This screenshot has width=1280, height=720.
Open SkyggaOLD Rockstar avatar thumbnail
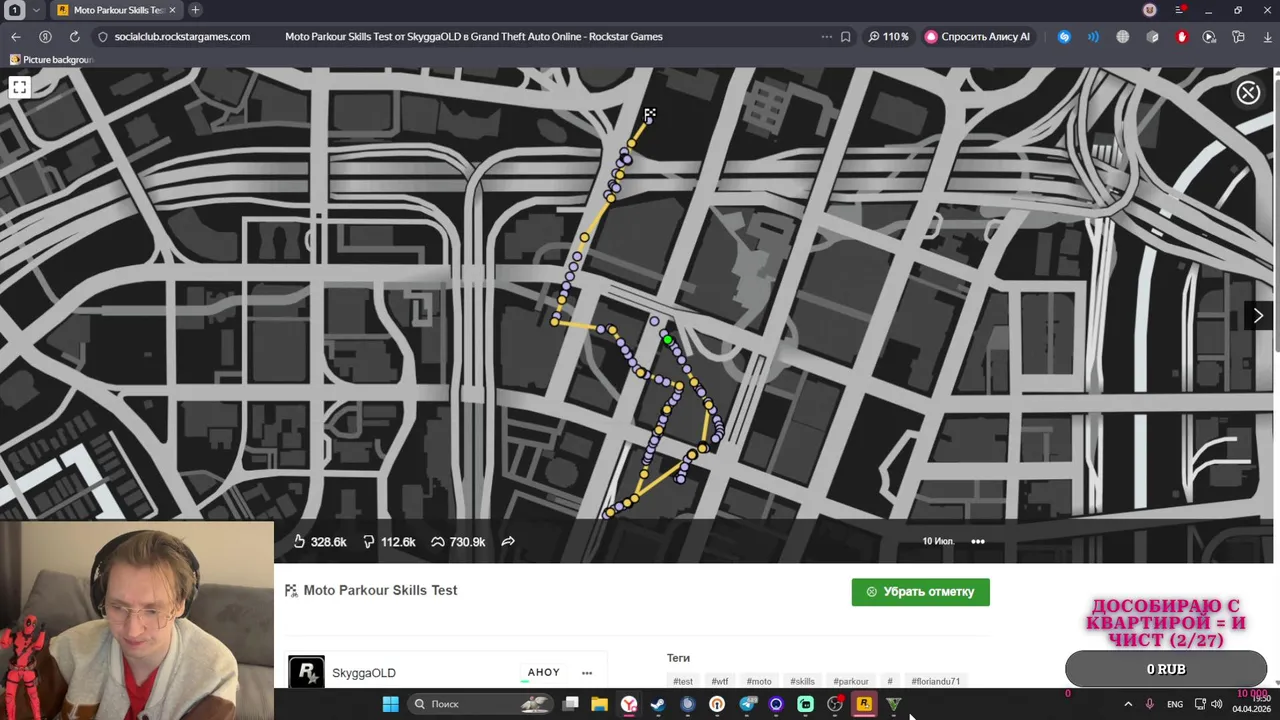[x=307, y=672]
